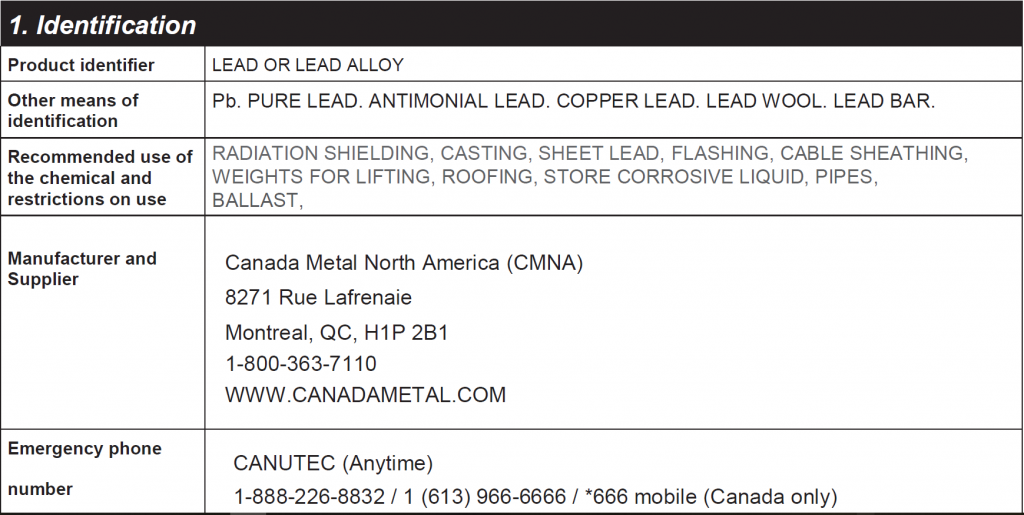Click the phone number 1-800-363-7110
This screenshot has height=515, width=1024.
tap(300, 364)
